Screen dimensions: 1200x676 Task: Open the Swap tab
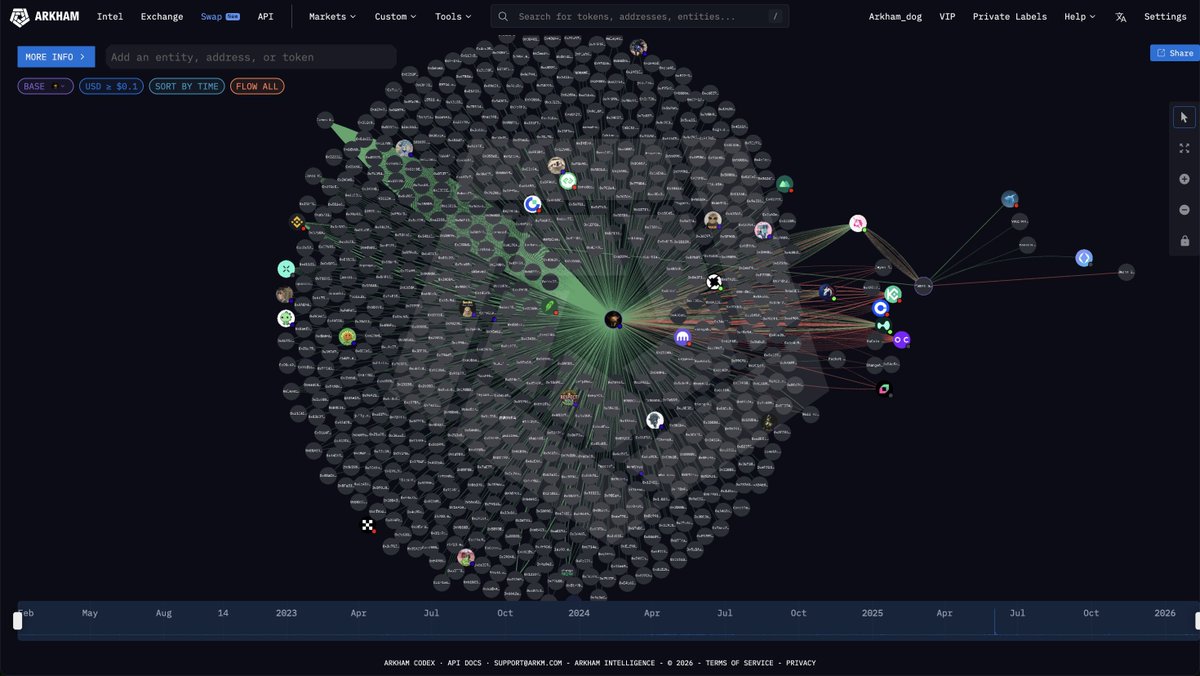pyautogui.click(x=219, y=17)
